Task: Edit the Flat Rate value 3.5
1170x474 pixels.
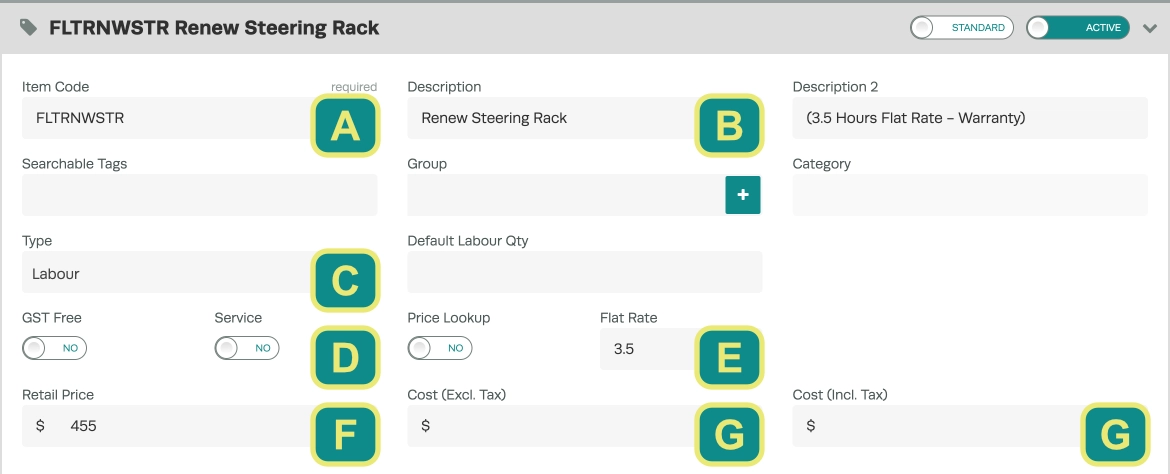Action: click(681, 349)
